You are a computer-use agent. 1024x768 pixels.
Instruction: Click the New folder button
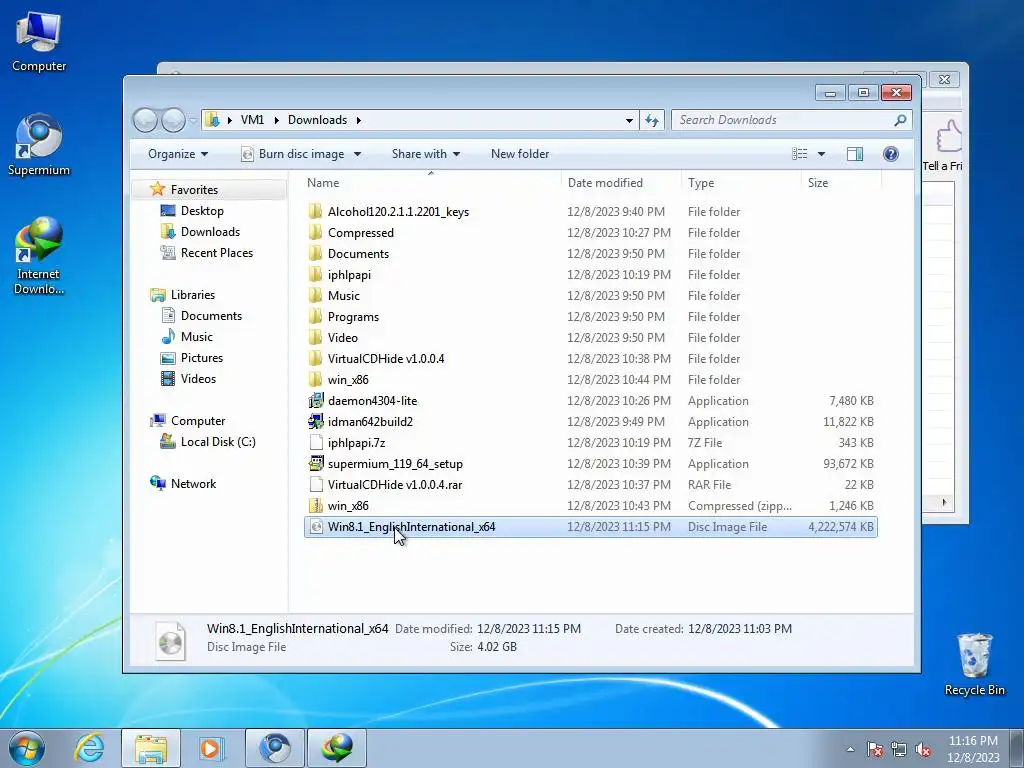click(520, 154)
